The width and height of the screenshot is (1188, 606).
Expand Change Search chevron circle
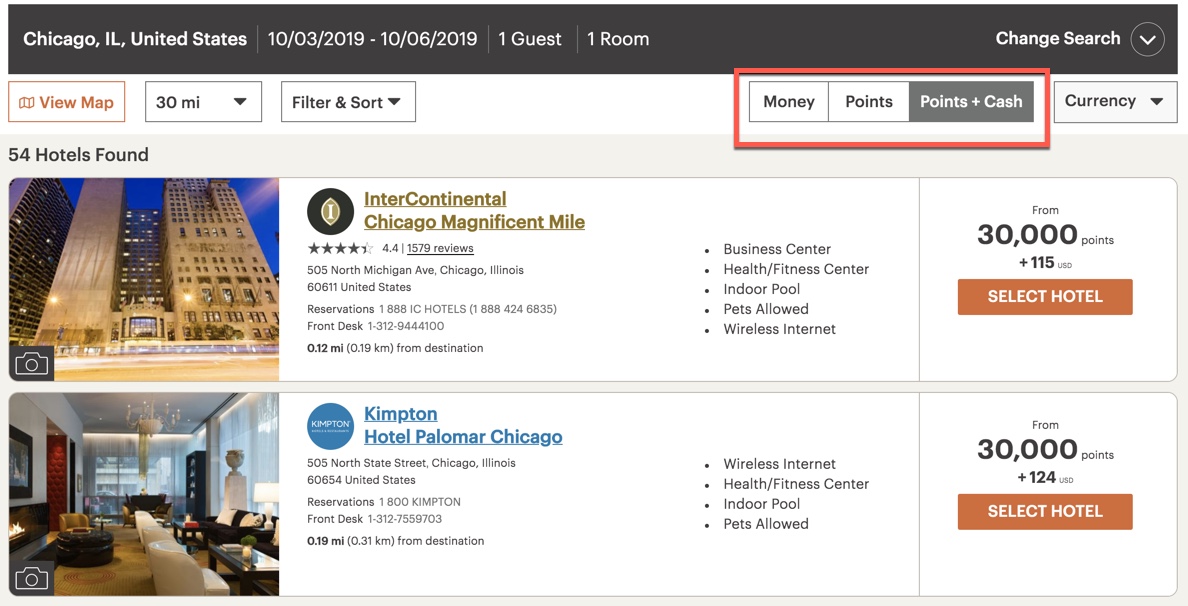1147,39
